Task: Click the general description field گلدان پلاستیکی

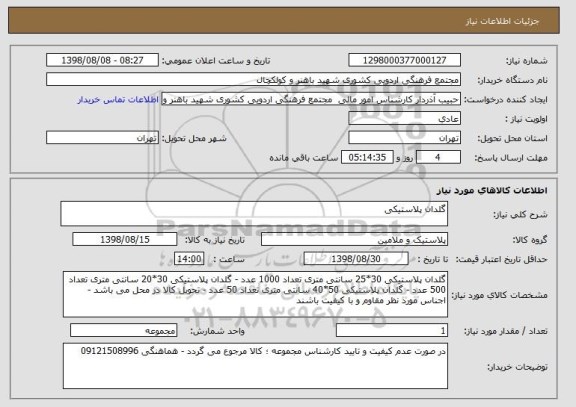Action: click(x=254, y=213)
